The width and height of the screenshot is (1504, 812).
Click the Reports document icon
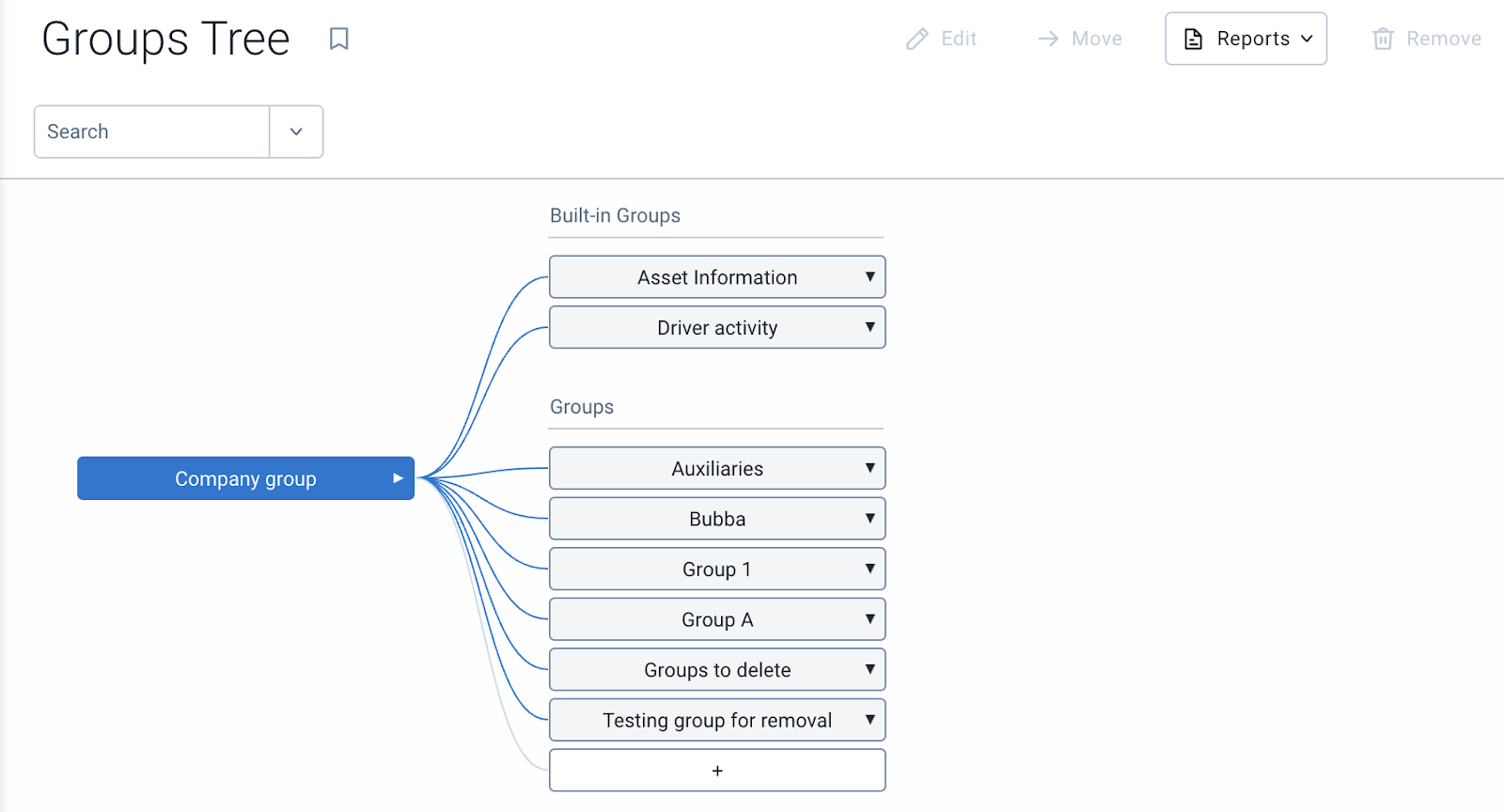(x=1193, y=39)
